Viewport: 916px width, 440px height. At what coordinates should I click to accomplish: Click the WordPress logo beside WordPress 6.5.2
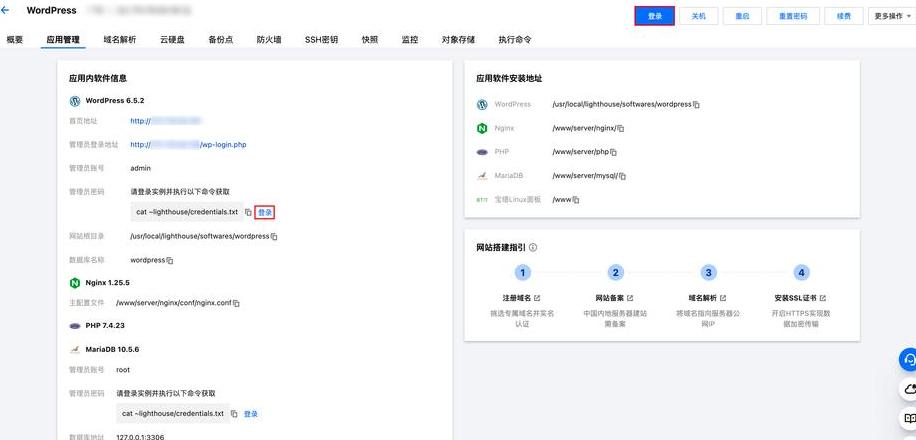[x=74, y=101]
